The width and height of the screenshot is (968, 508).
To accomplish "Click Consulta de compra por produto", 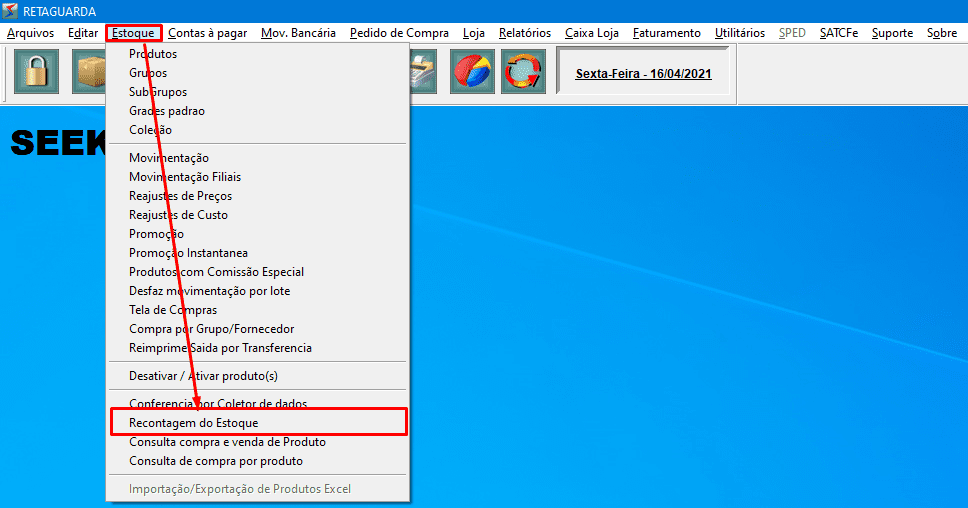I will 216,461.
